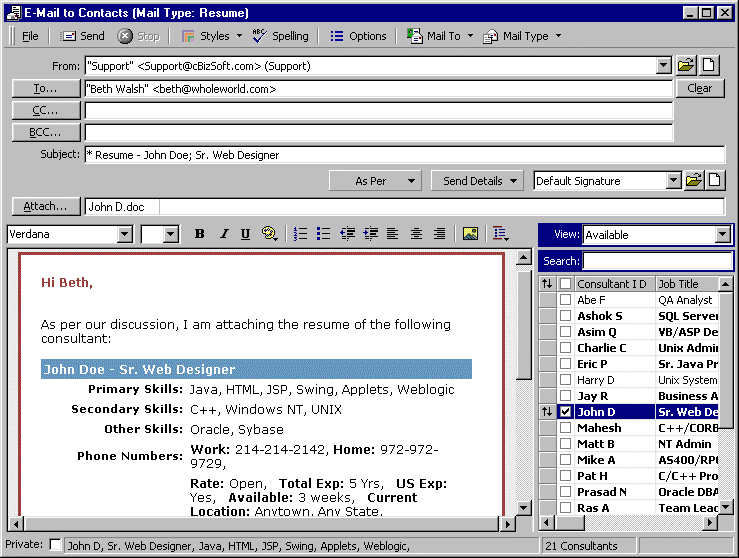Run the Spelling check
Screen dimensions: 739x558
tap(281, 36)
